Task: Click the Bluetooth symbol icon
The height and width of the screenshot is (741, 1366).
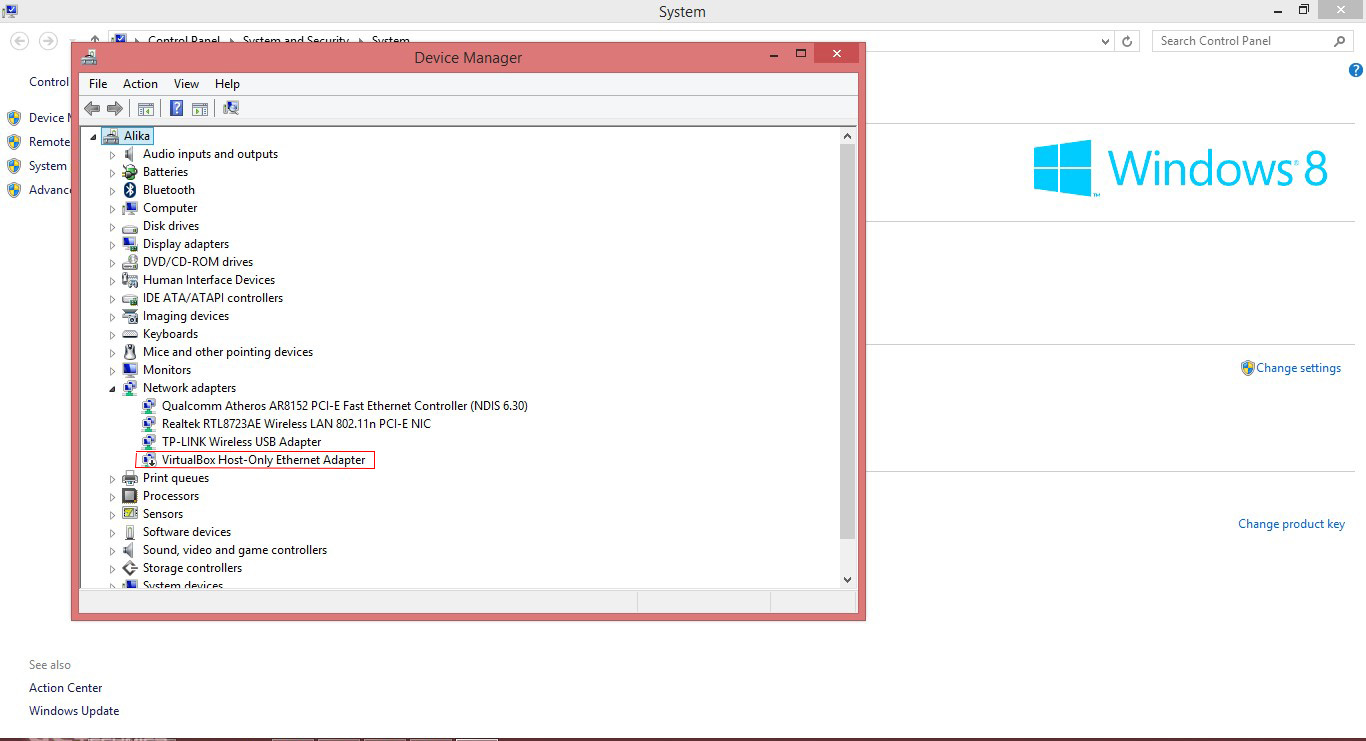Action: tap(129, 190)
